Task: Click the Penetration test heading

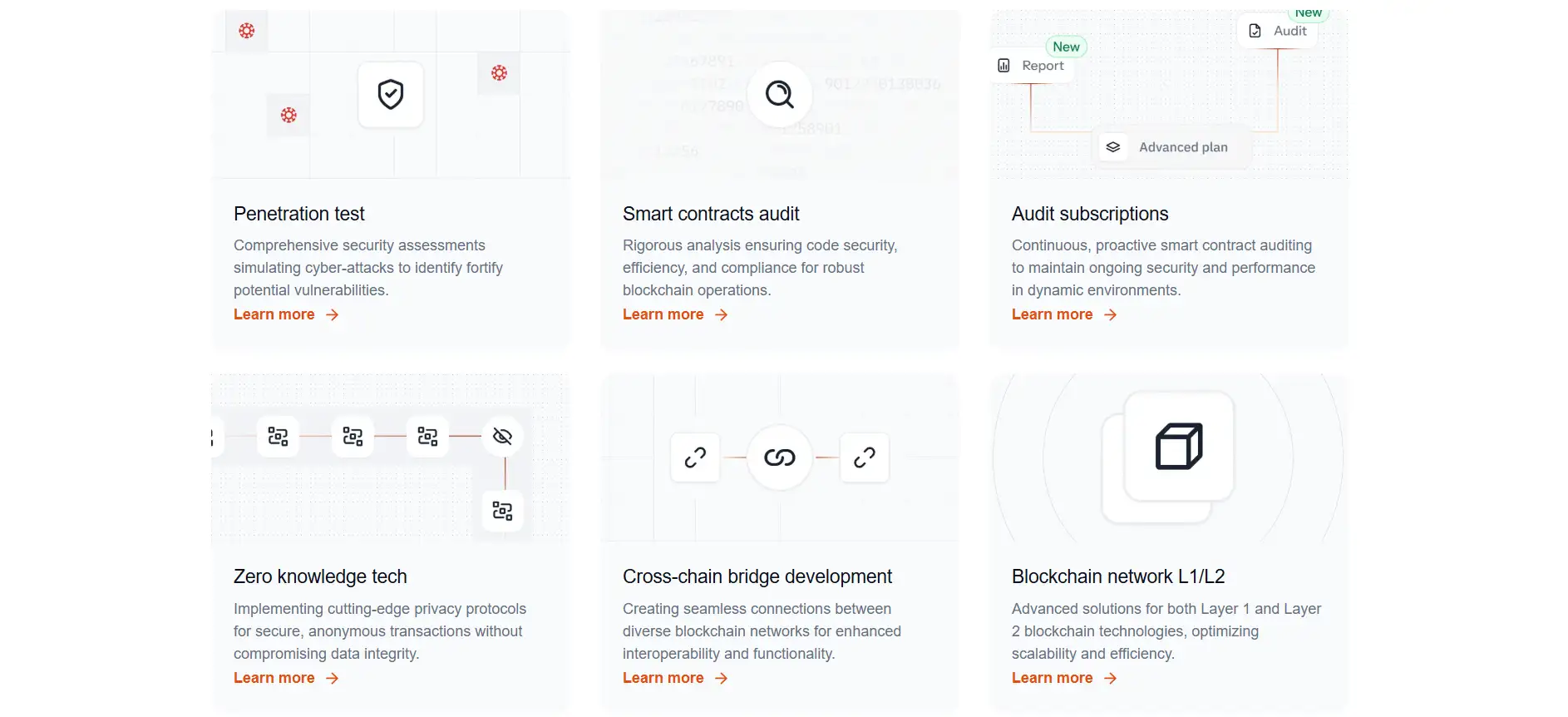Action: (299, 214)
